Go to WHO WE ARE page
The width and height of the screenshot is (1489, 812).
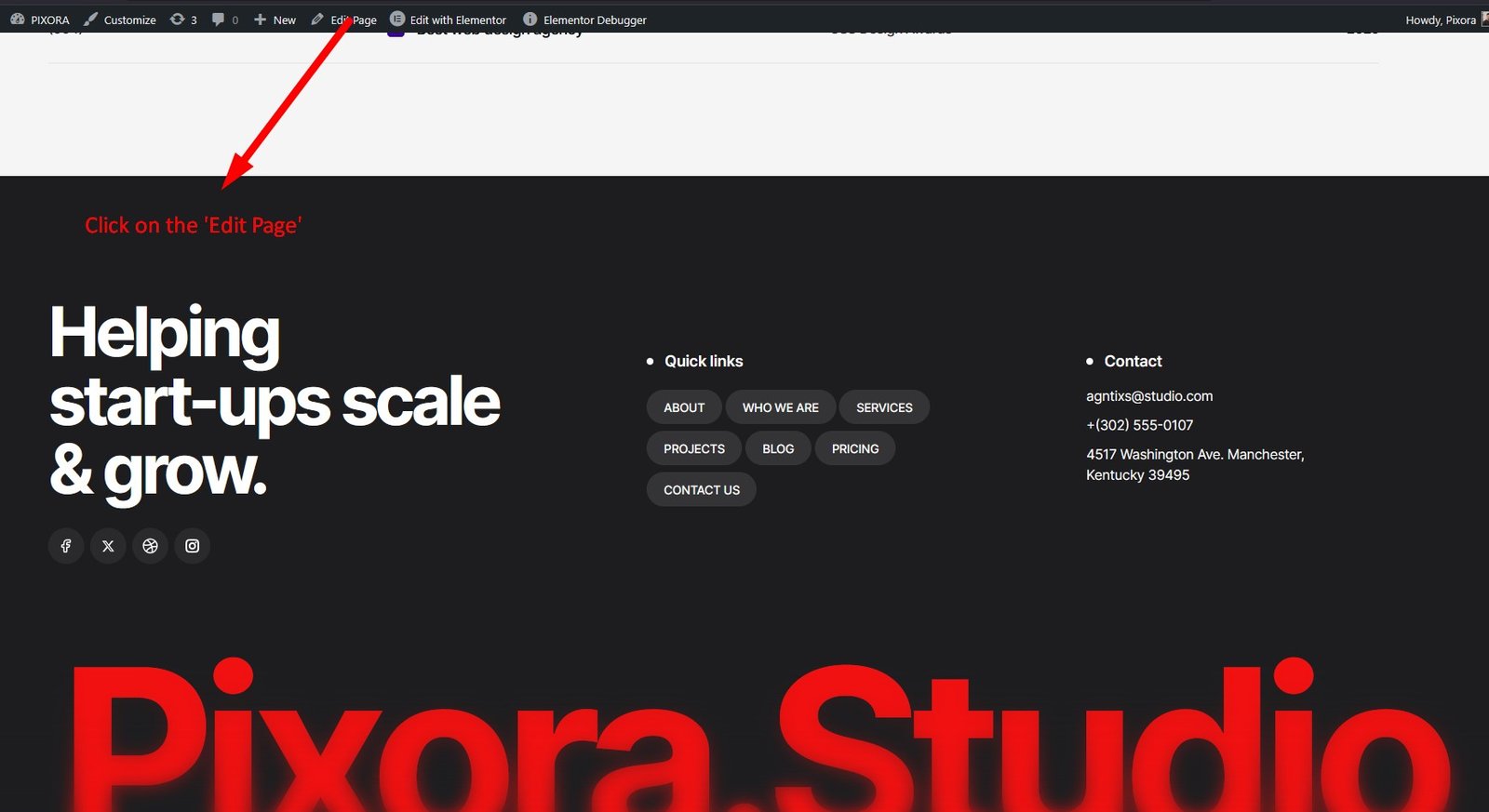pyautogui.click(x=780, y=407)
